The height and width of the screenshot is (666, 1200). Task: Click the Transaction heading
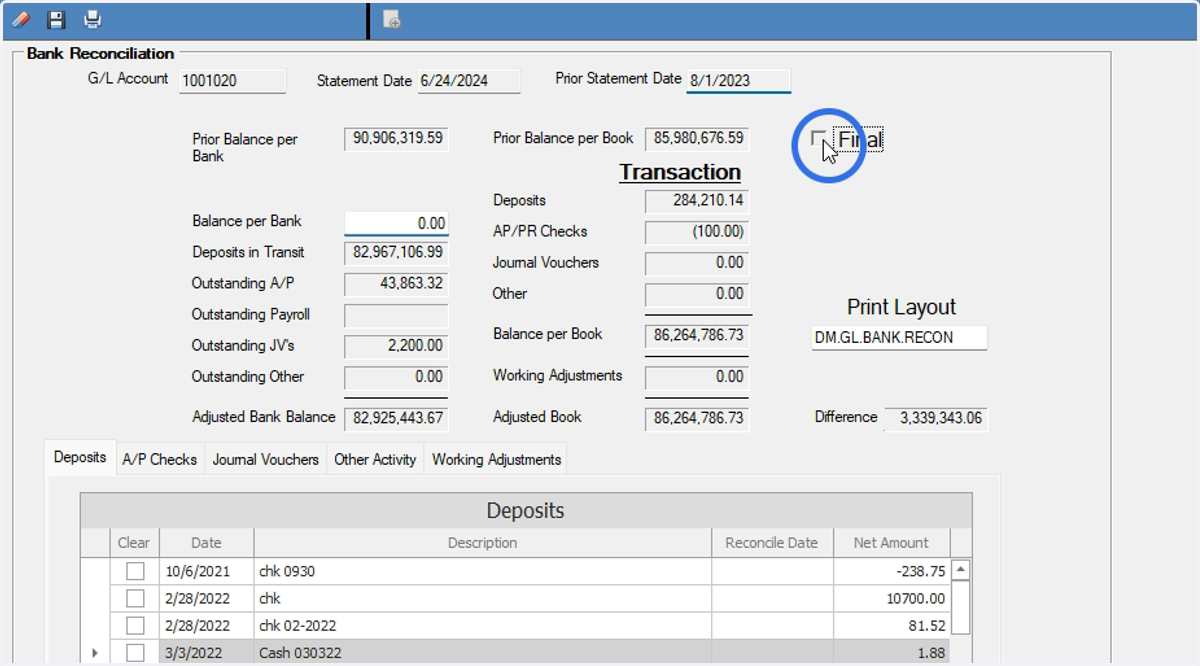pyautogui.click(x=680, y=172)
